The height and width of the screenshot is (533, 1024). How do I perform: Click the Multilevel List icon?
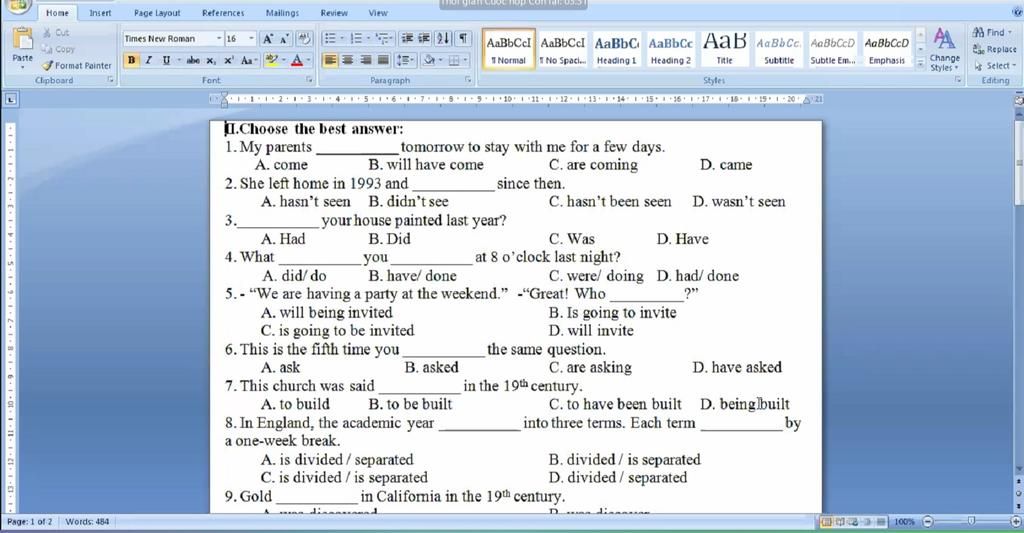coord(384,39)
